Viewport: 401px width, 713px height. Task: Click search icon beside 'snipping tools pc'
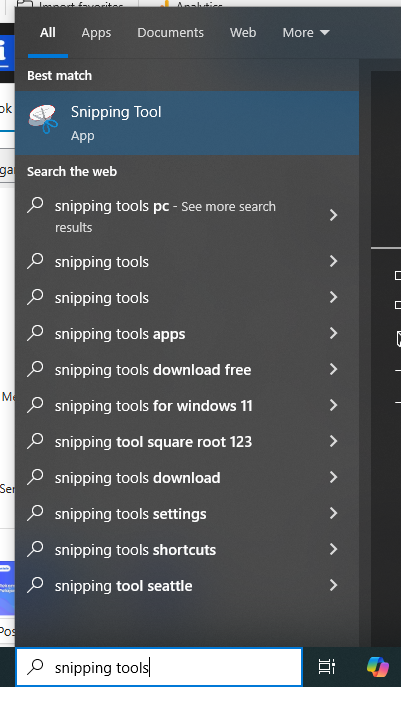35,205
